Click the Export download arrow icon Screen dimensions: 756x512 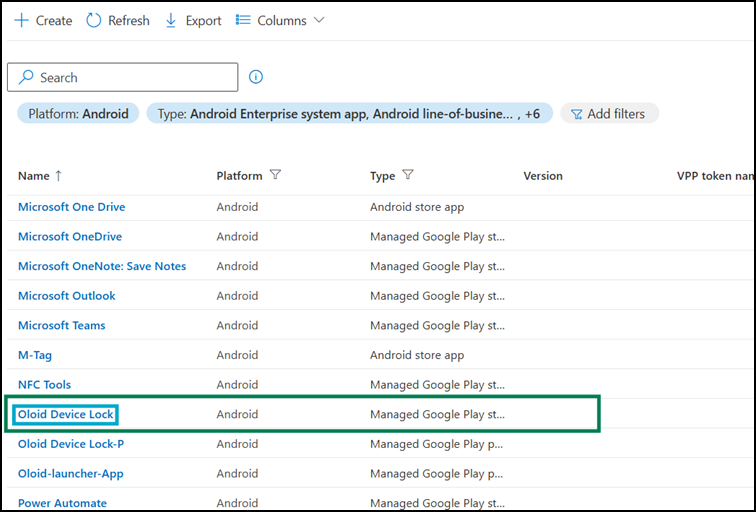[171, 21]
